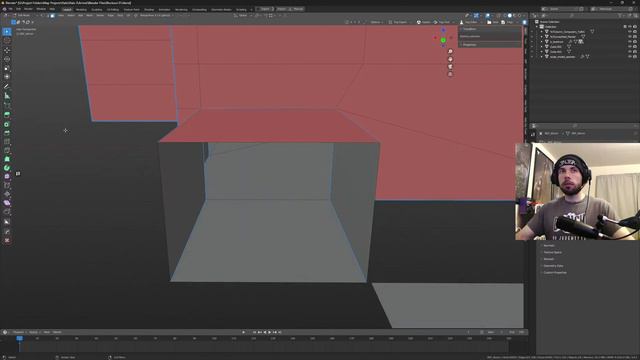
Task: Open the shading options dropdown arrow
Action: [x=524, y=16]
